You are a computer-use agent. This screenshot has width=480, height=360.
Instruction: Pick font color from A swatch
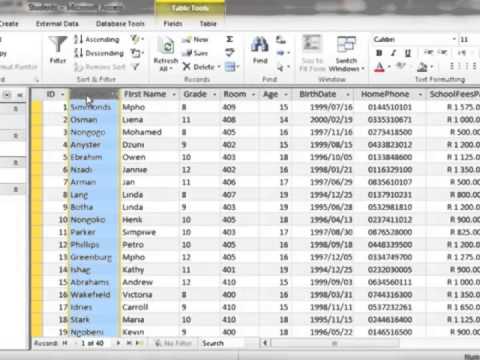[x=379, y=67]
